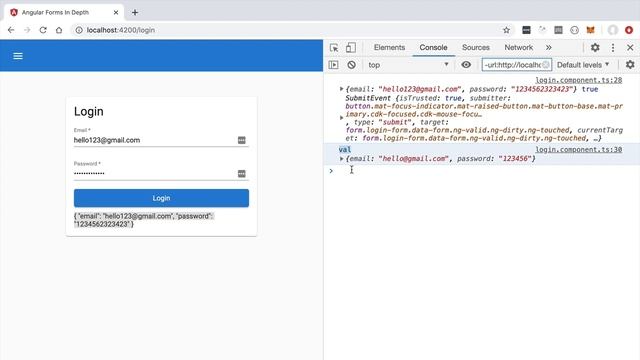The width and height of the screenshot is (640, 360).
Task: Clear the console filter text
Action: [545, 65]
